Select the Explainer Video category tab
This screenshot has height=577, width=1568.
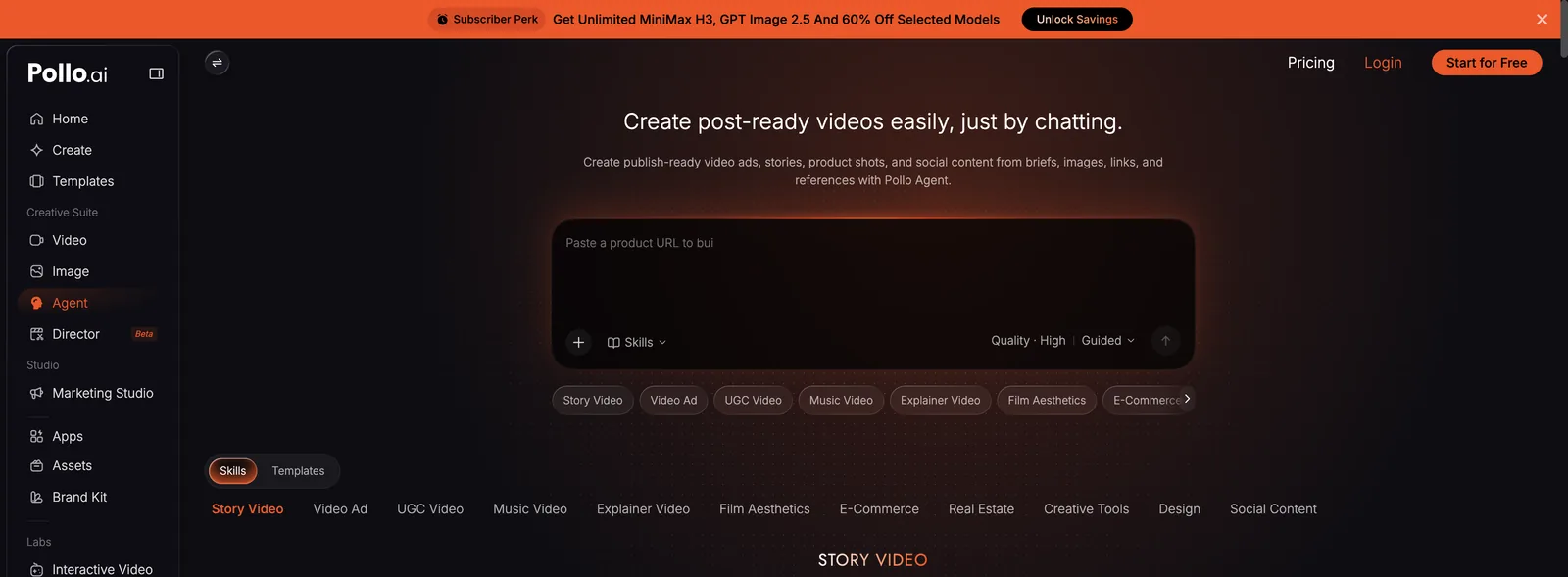tap(643, 509)
